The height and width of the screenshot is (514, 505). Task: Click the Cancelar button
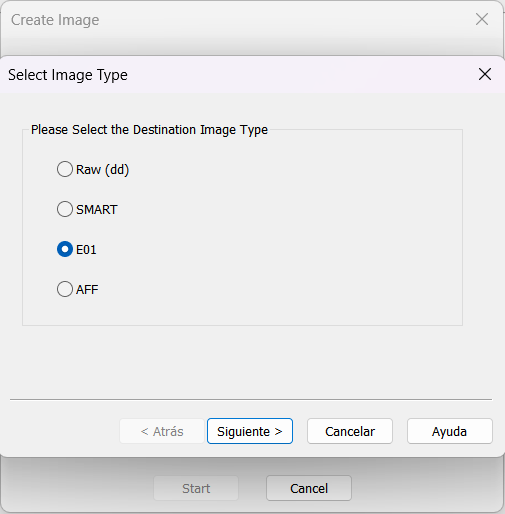pos(350,431)
